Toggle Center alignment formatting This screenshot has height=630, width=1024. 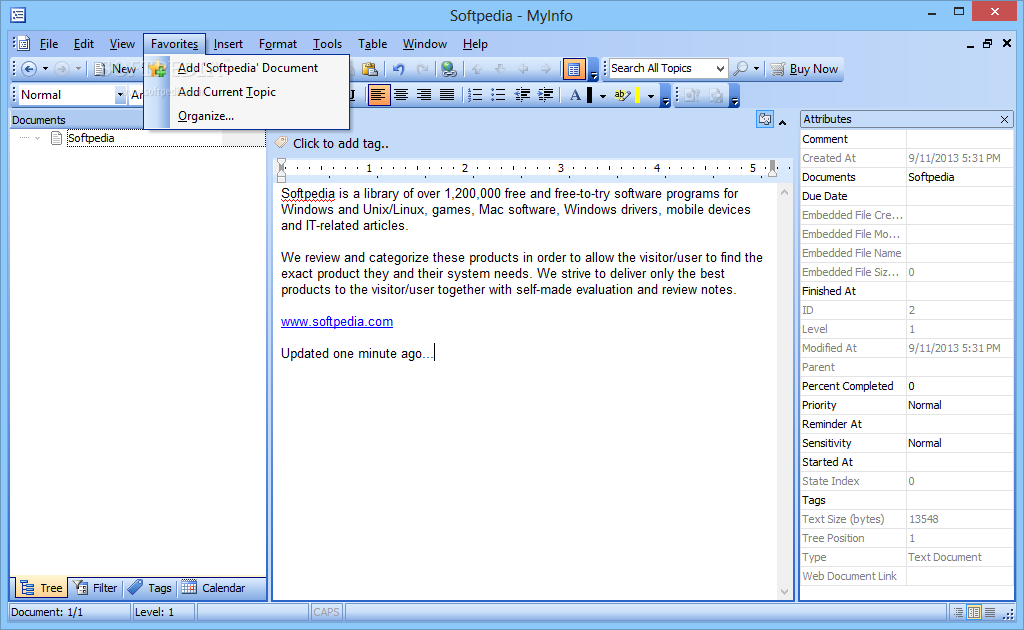[401, 95]
